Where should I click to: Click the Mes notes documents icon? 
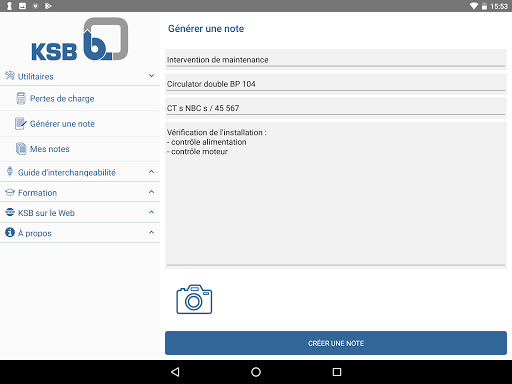pos(21,148)
